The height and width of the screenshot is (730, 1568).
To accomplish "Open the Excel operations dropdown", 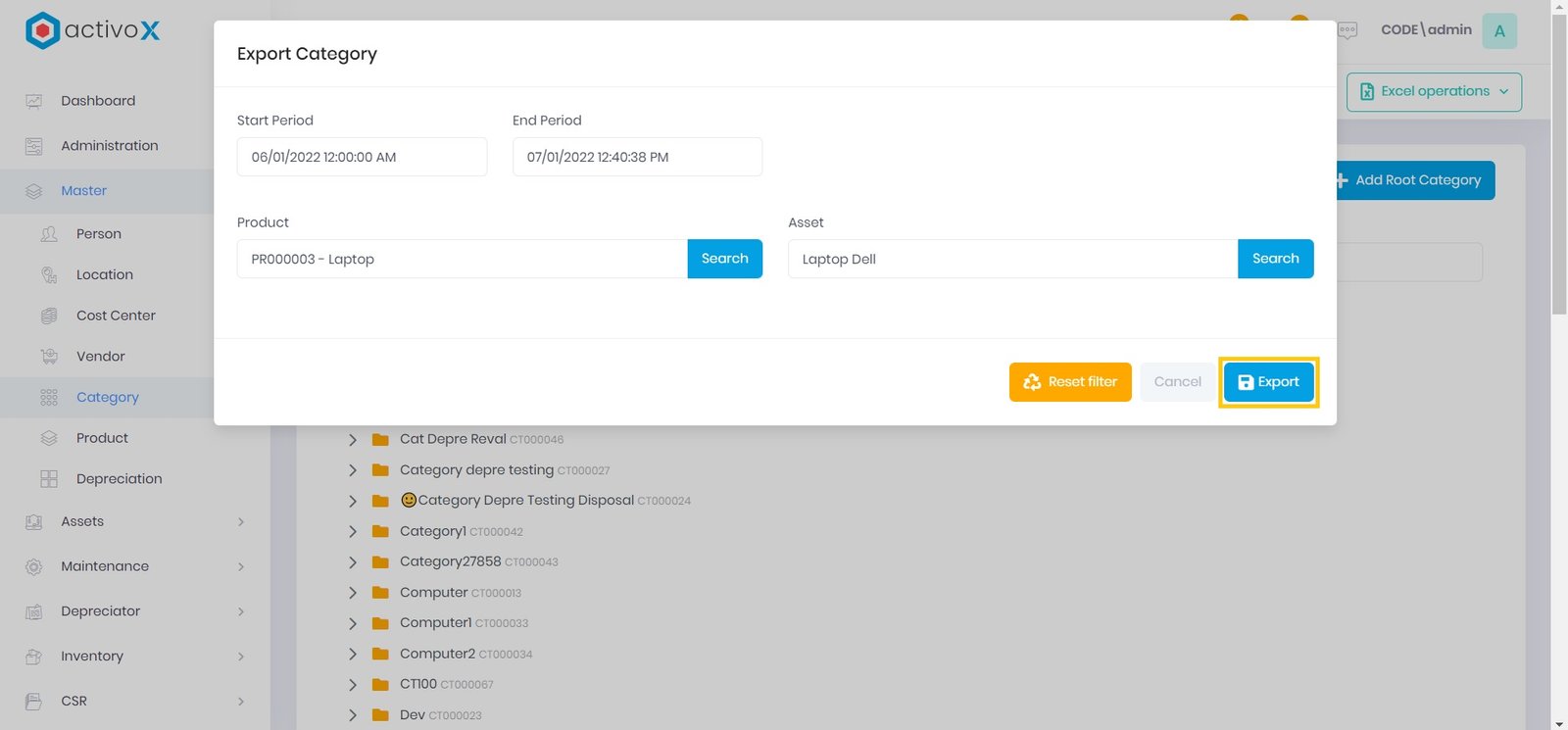I will [x=1434, y=91].
